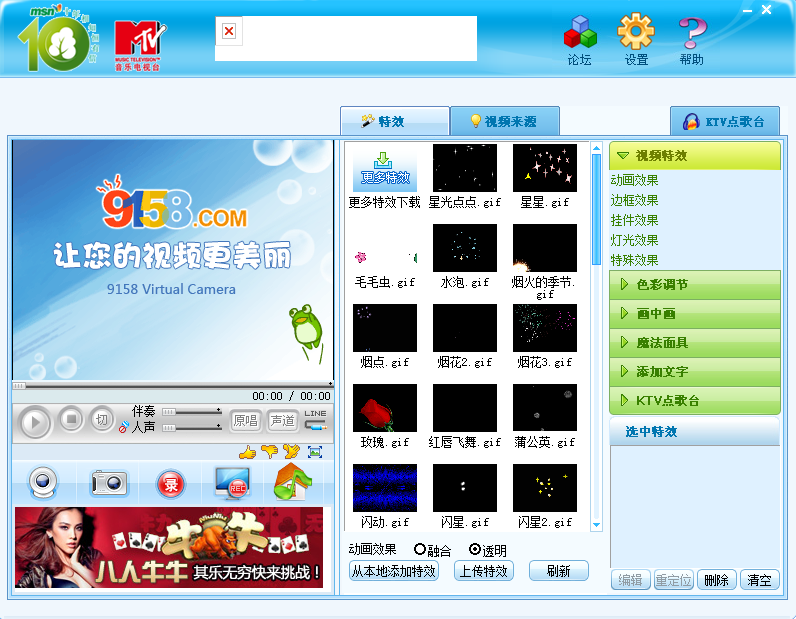
Task: Select 灯光效果 in effects list
Action: (x=634, y=240)
